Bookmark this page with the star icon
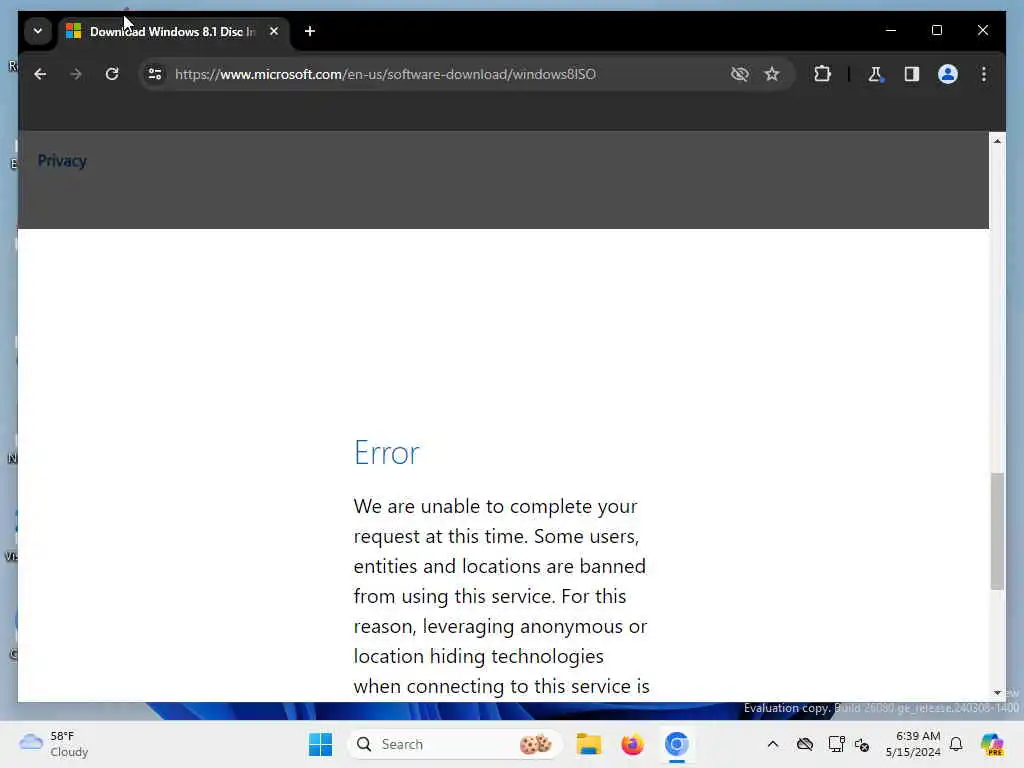This screenshot has height=768, width=1024. coord(772,74)
